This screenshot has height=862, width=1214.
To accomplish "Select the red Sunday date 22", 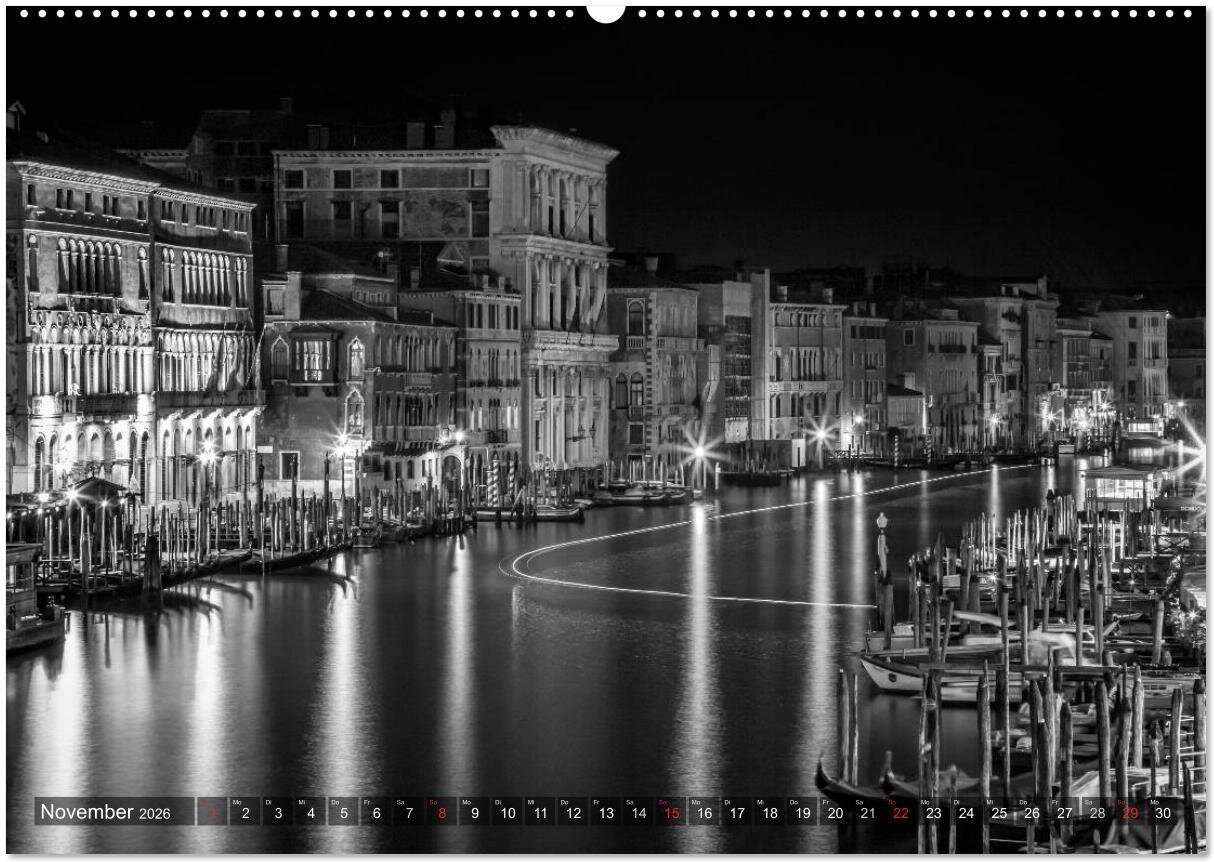I will (900, 812).
